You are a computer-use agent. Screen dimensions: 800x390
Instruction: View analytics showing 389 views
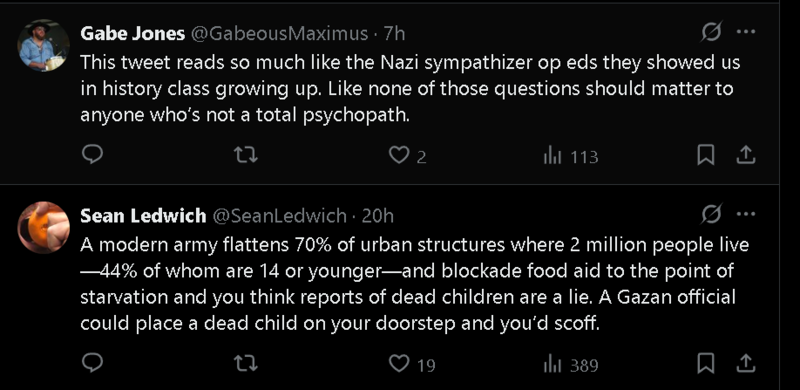click(x=570, y=364)
